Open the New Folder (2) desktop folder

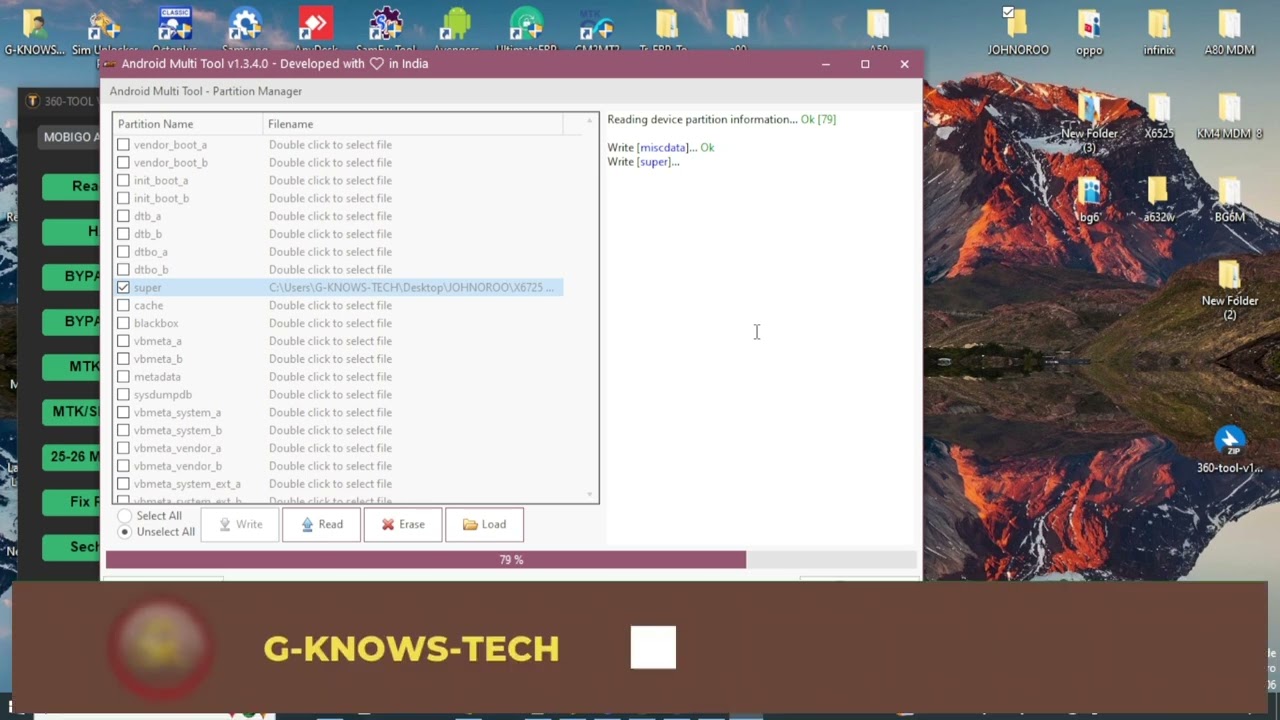[x=1229, y=290]
